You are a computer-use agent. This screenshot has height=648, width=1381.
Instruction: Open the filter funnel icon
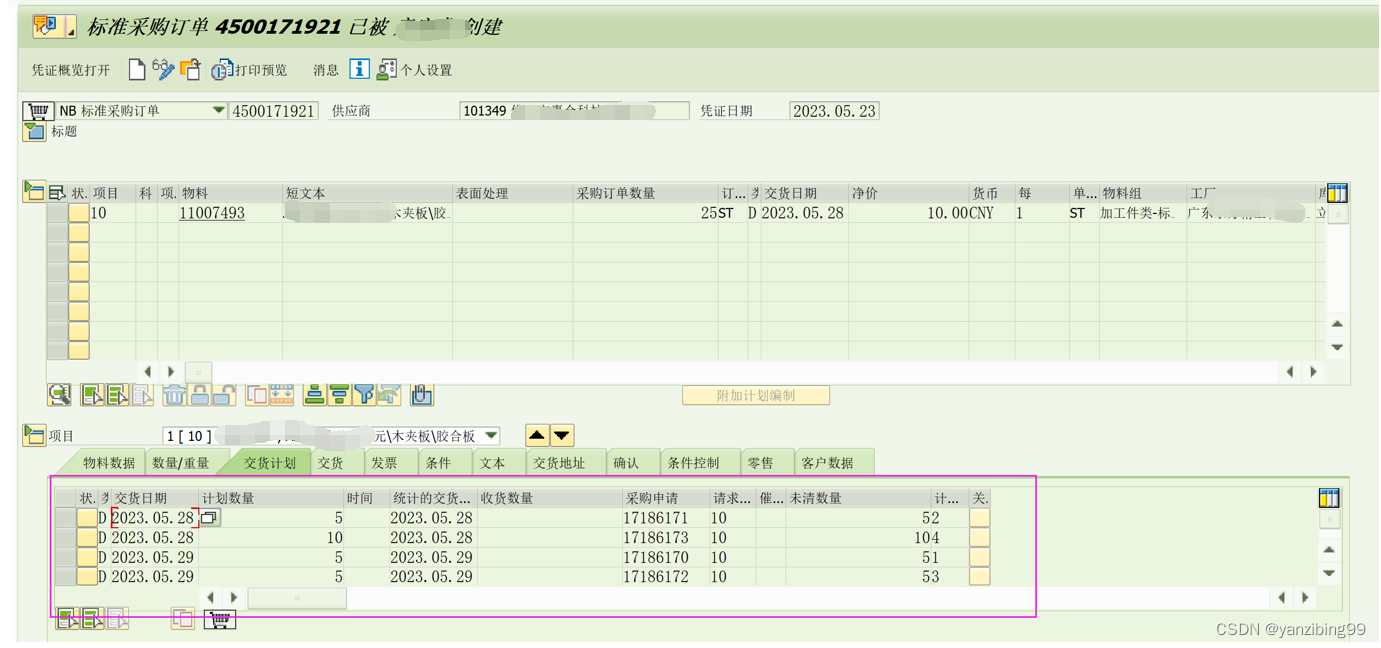pyautogui.click(x=363, y=395)
